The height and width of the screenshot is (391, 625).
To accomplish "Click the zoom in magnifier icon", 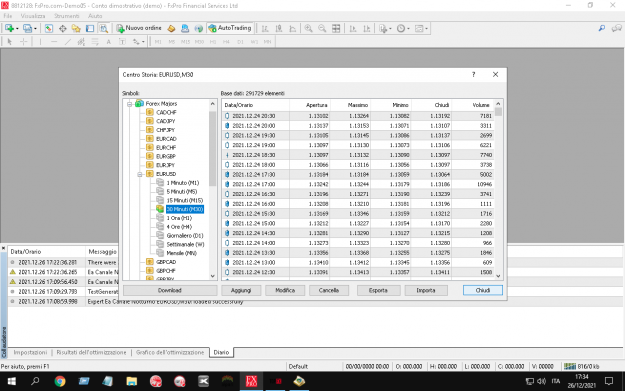I will pos(308,28).
